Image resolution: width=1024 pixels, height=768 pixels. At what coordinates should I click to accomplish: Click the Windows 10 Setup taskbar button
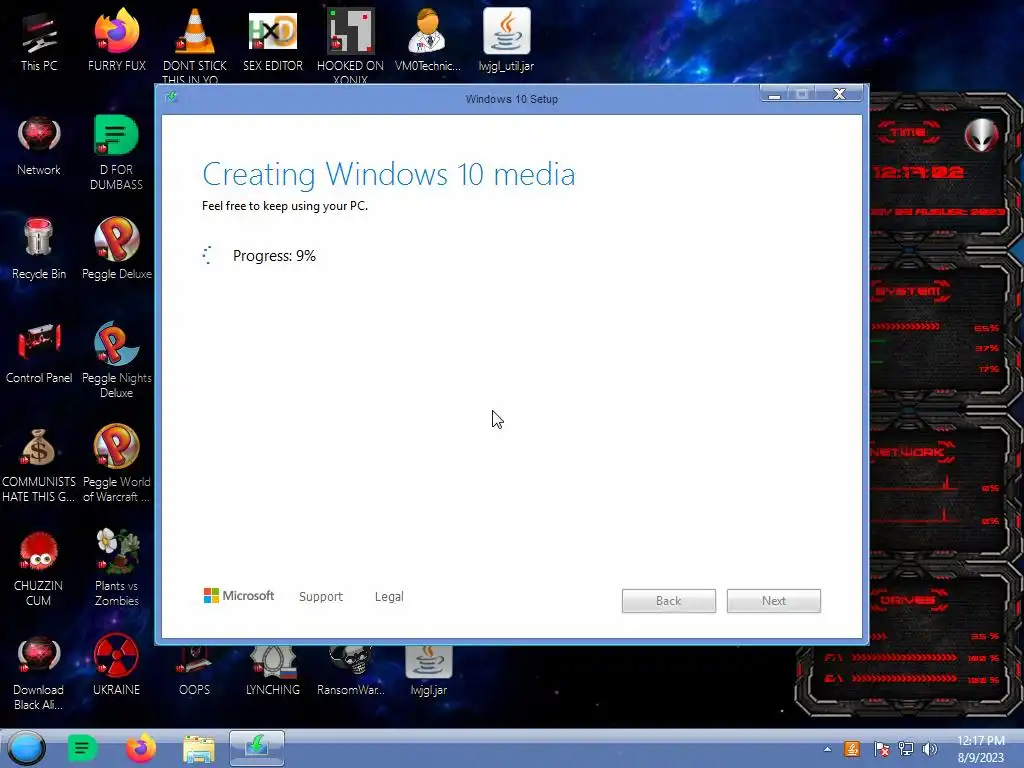coord(257,748)
